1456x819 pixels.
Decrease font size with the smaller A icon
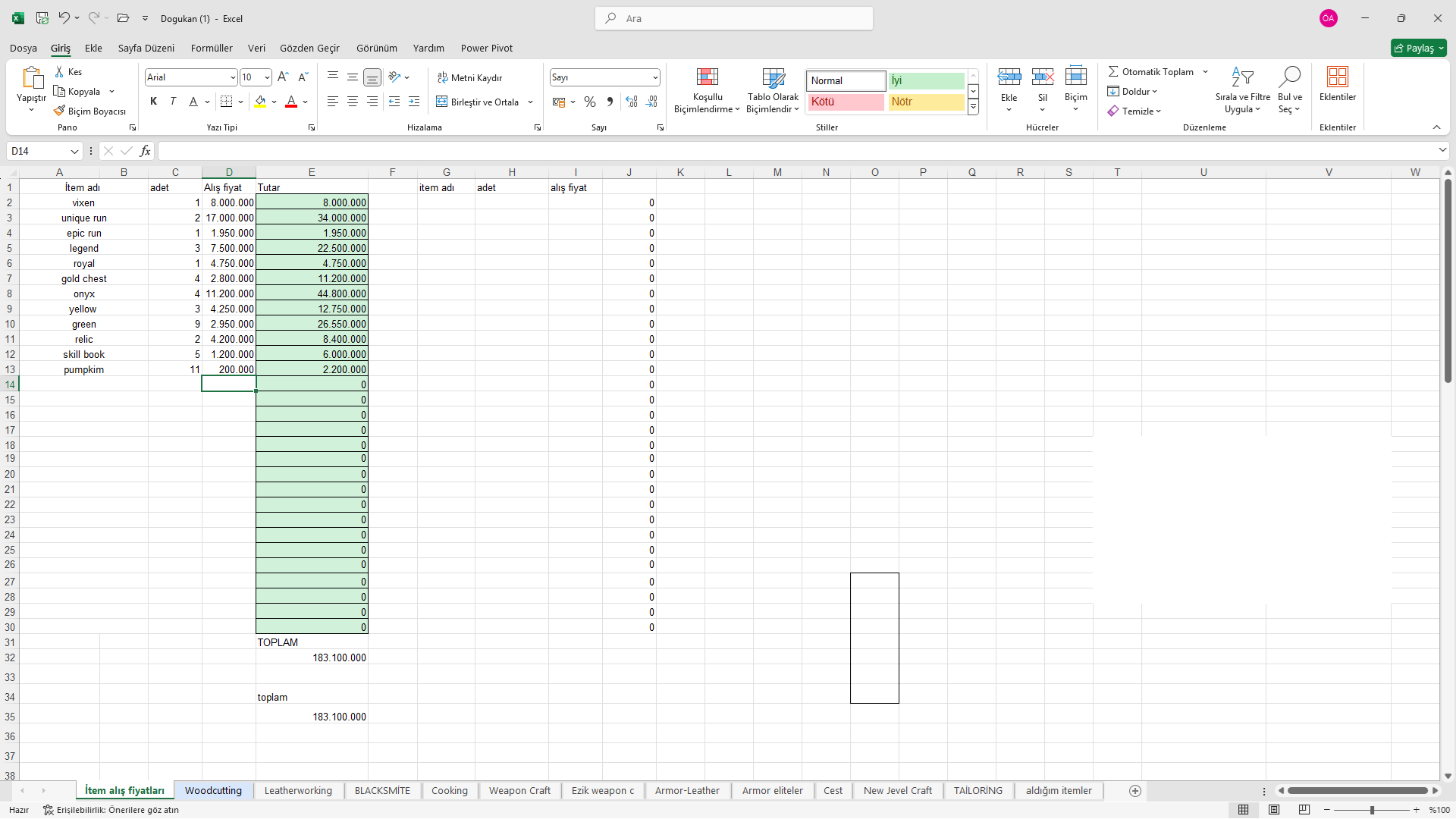[303, 77]
